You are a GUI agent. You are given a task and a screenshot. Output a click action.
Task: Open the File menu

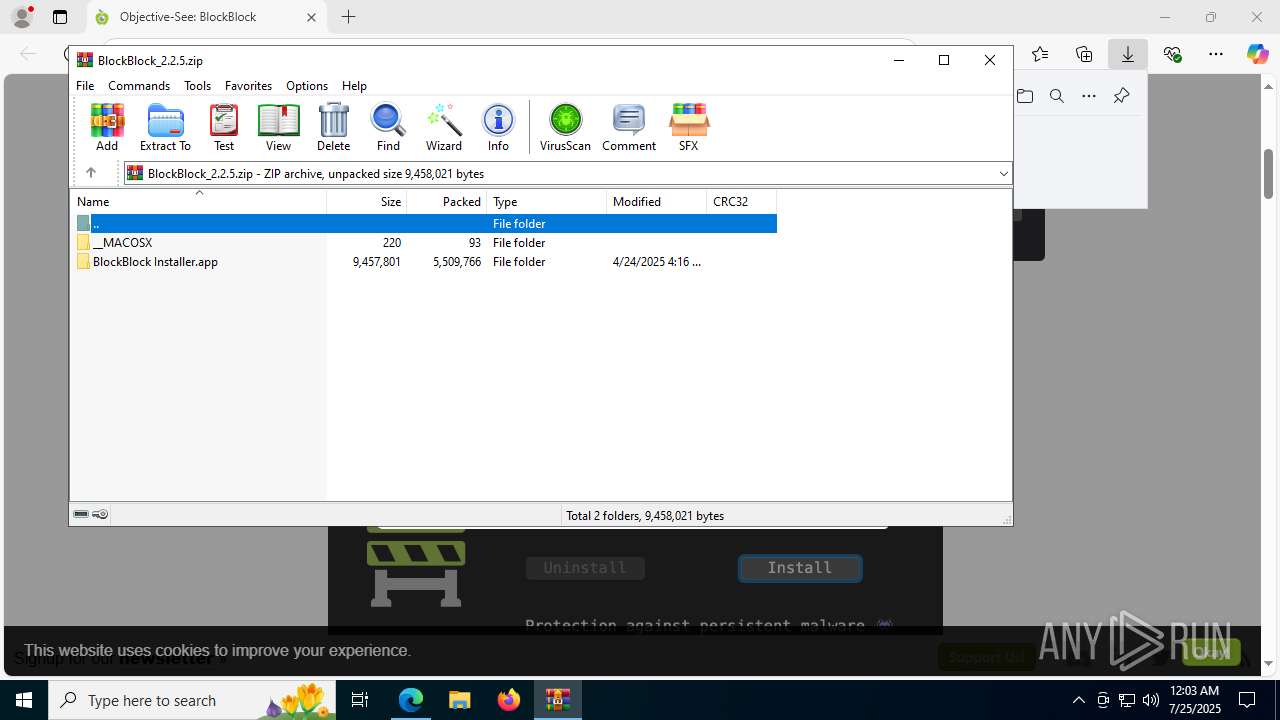click(85, 86)
